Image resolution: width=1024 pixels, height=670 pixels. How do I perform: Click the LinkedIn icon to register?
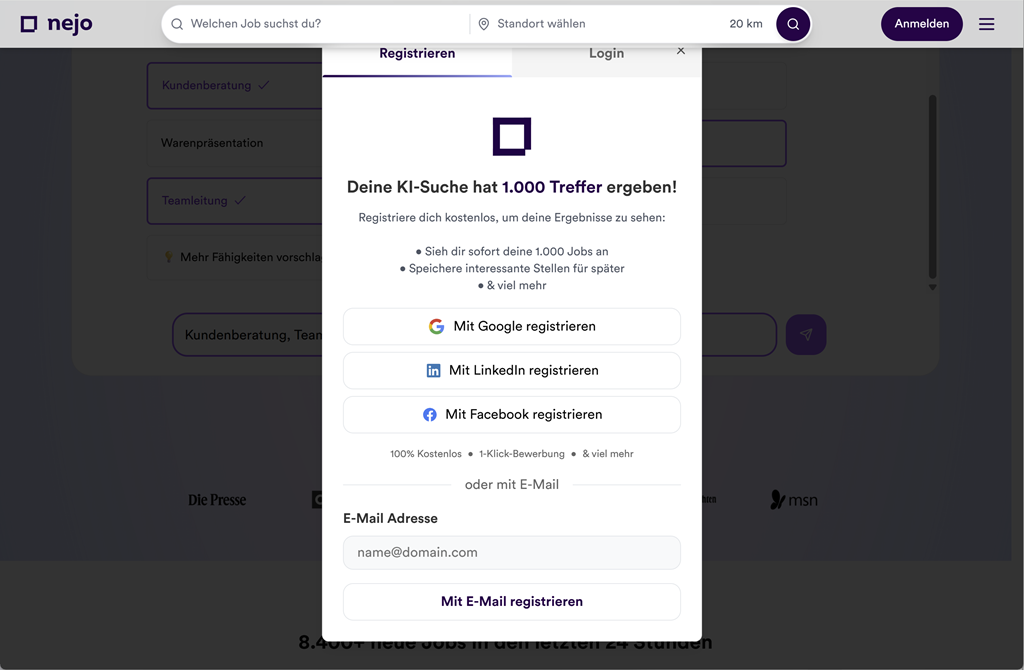(x=433, y=370)
